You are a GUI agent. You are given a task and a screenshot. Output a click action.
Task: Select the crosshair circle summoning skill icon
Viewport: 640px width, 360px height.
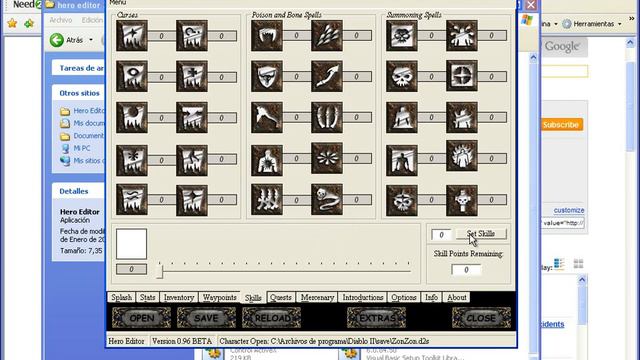click(x=462, y=76)
